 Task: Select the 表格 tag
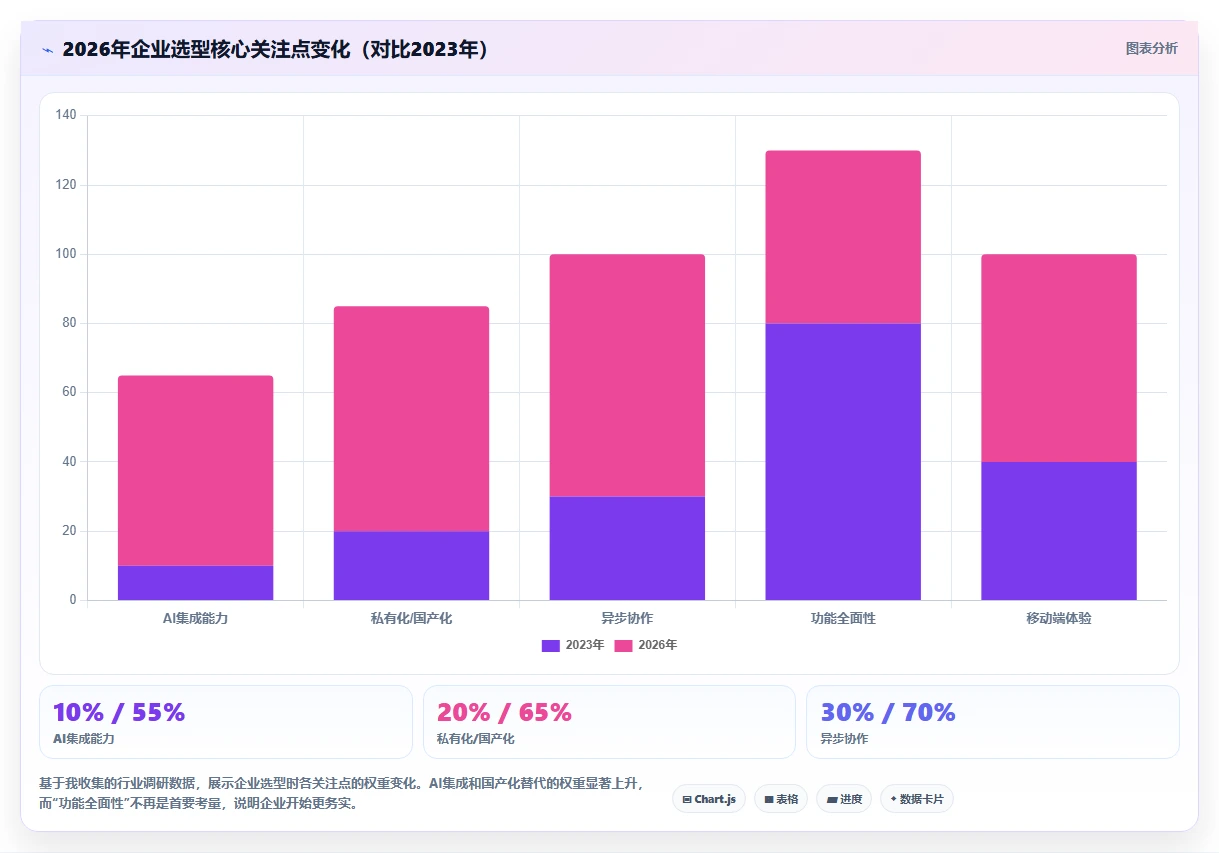point(781,799)
